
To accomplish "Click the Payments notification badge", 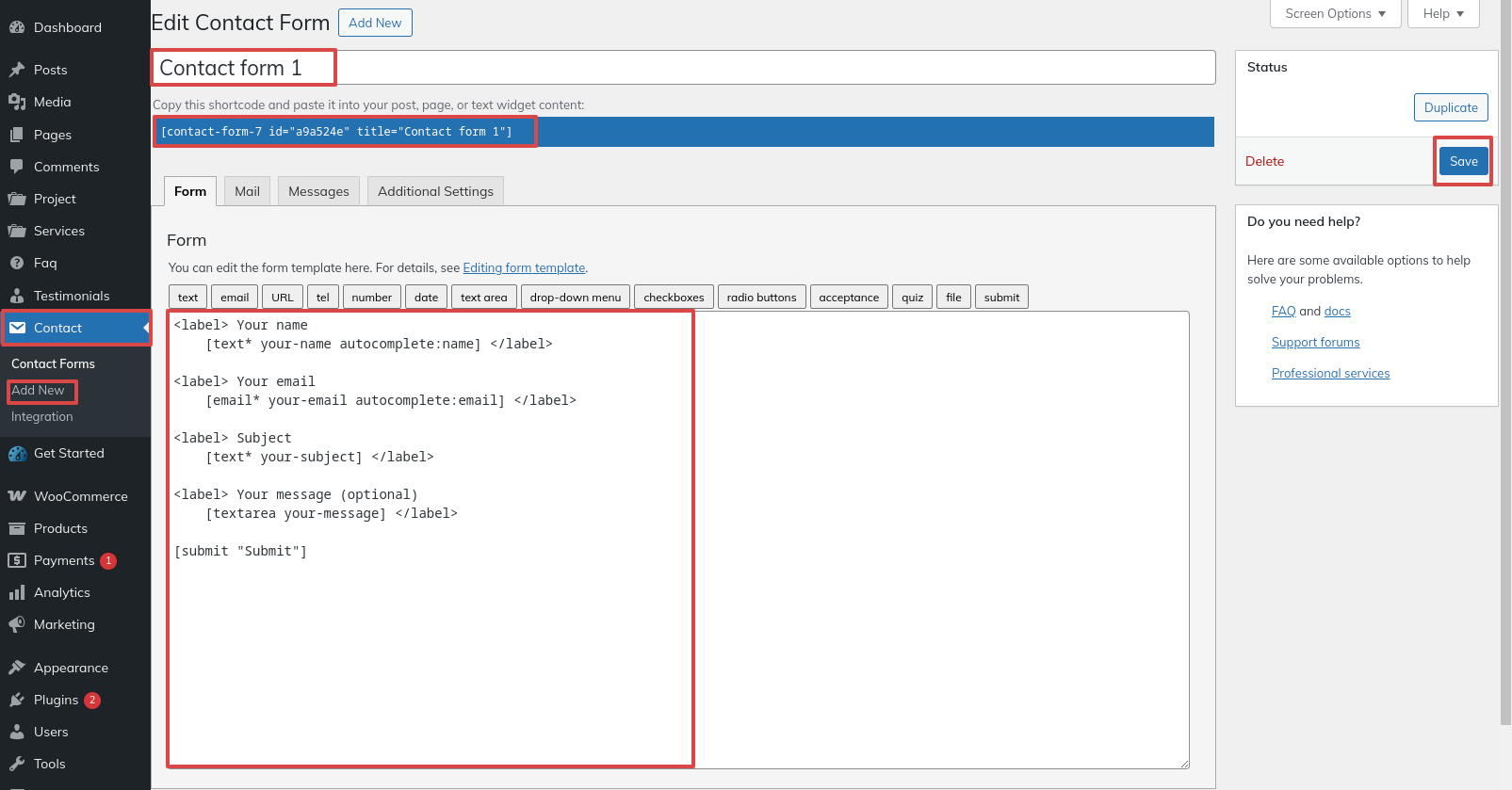I will click(x=108, y=561).
